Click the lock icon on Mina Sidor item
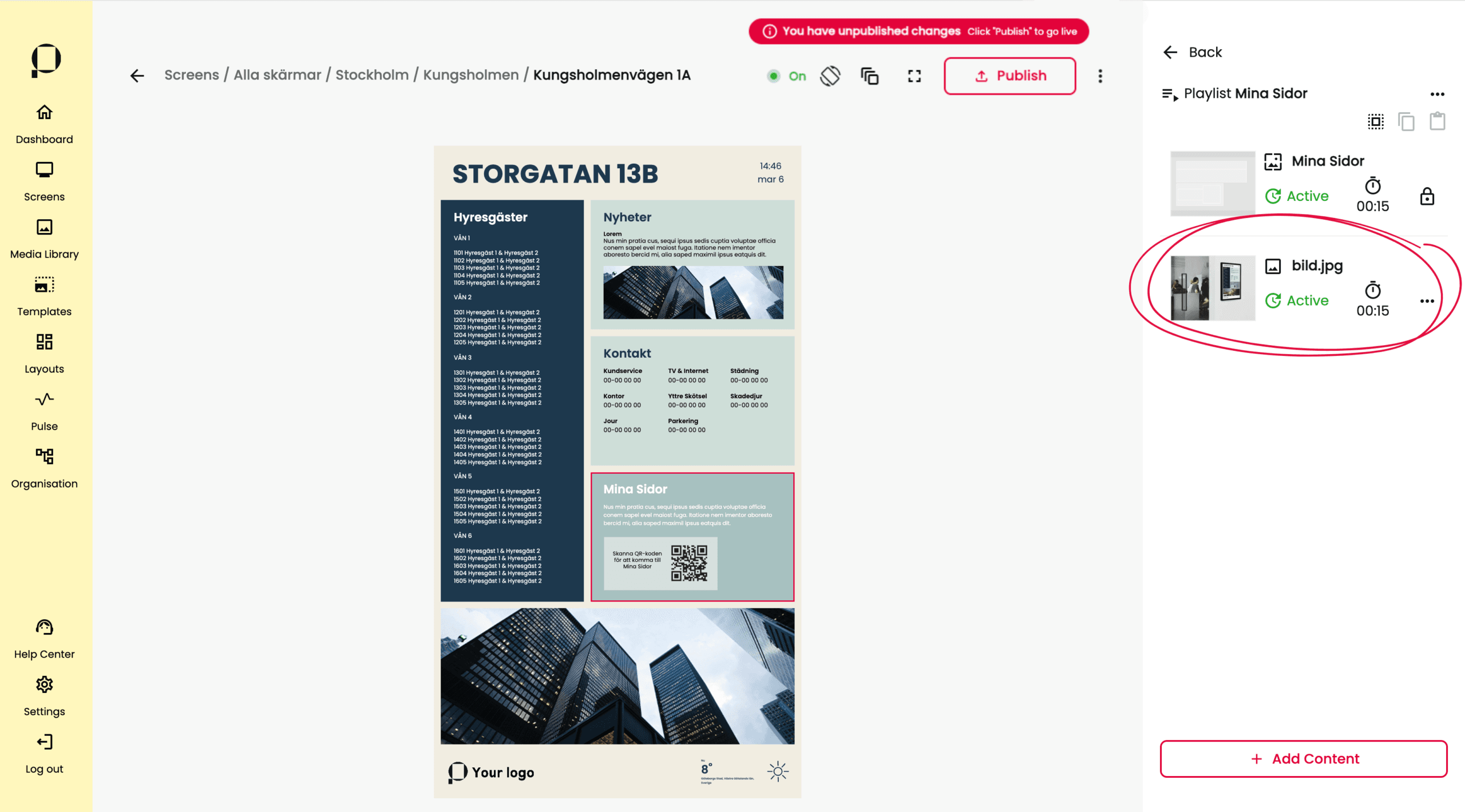The height and width of the screenshot is (812, 1465). click(x=1427, y=196)
